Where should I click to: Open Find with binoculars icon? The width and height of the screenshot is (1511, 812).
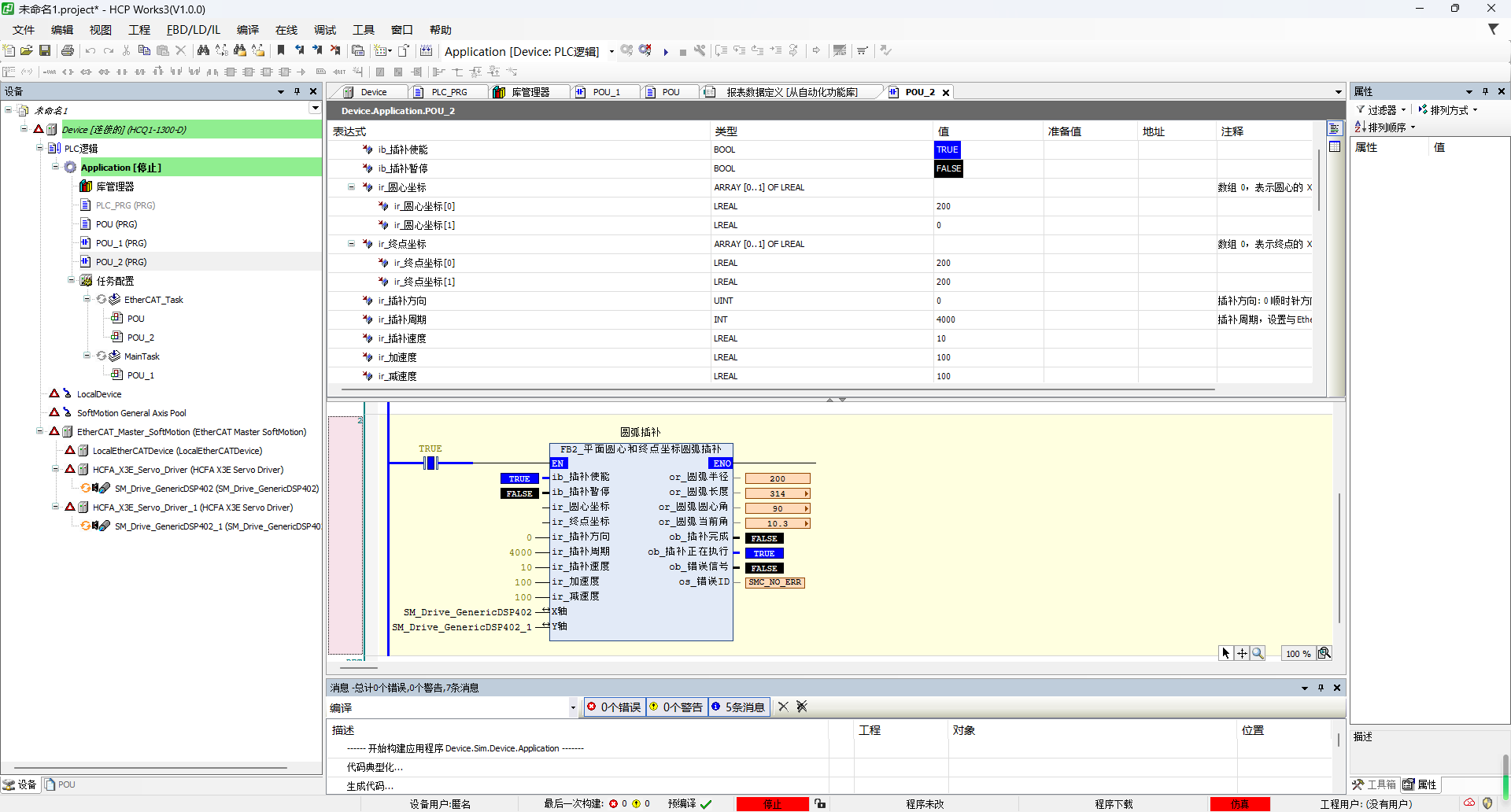click(203, 50)
